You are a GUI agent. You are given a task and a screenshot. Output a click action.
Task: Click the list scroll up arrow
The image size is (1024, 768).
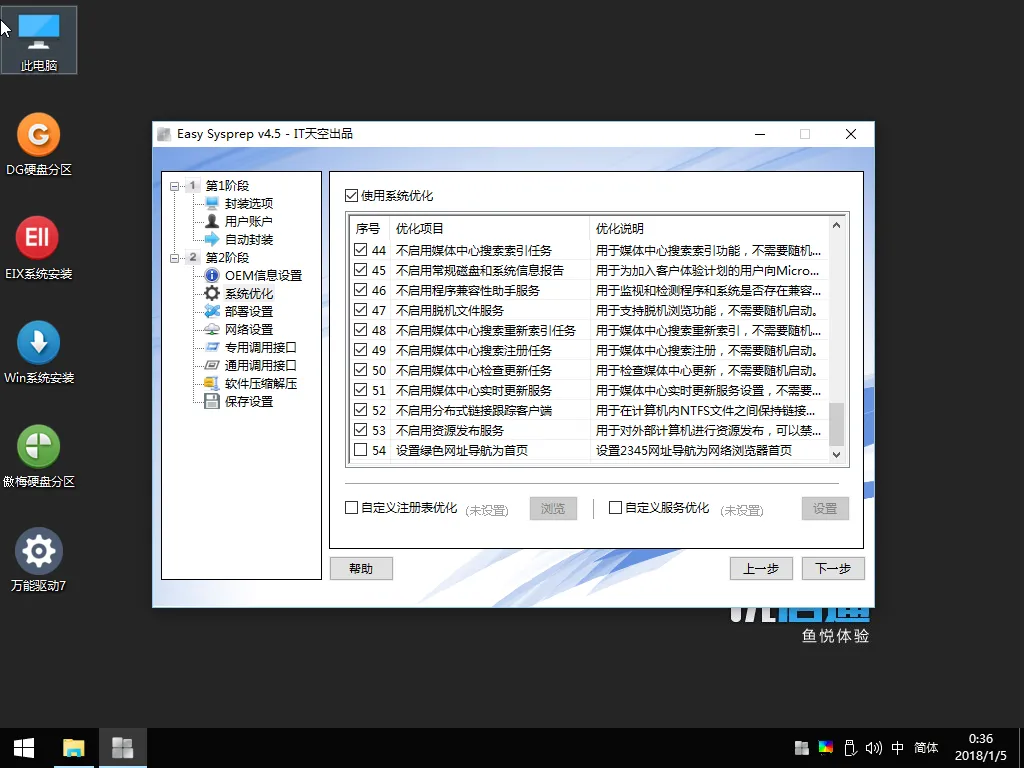[837, 225]
